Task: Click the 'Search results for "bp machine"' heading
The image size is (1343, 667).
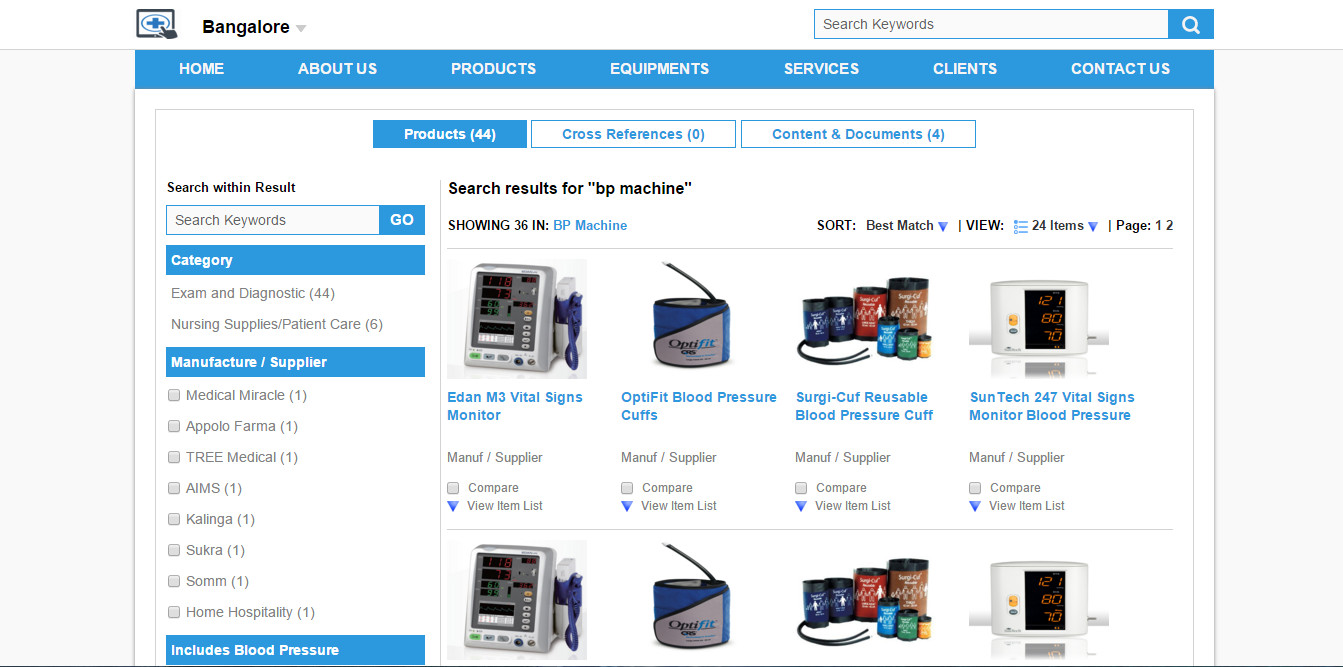Action: point(570,188)
